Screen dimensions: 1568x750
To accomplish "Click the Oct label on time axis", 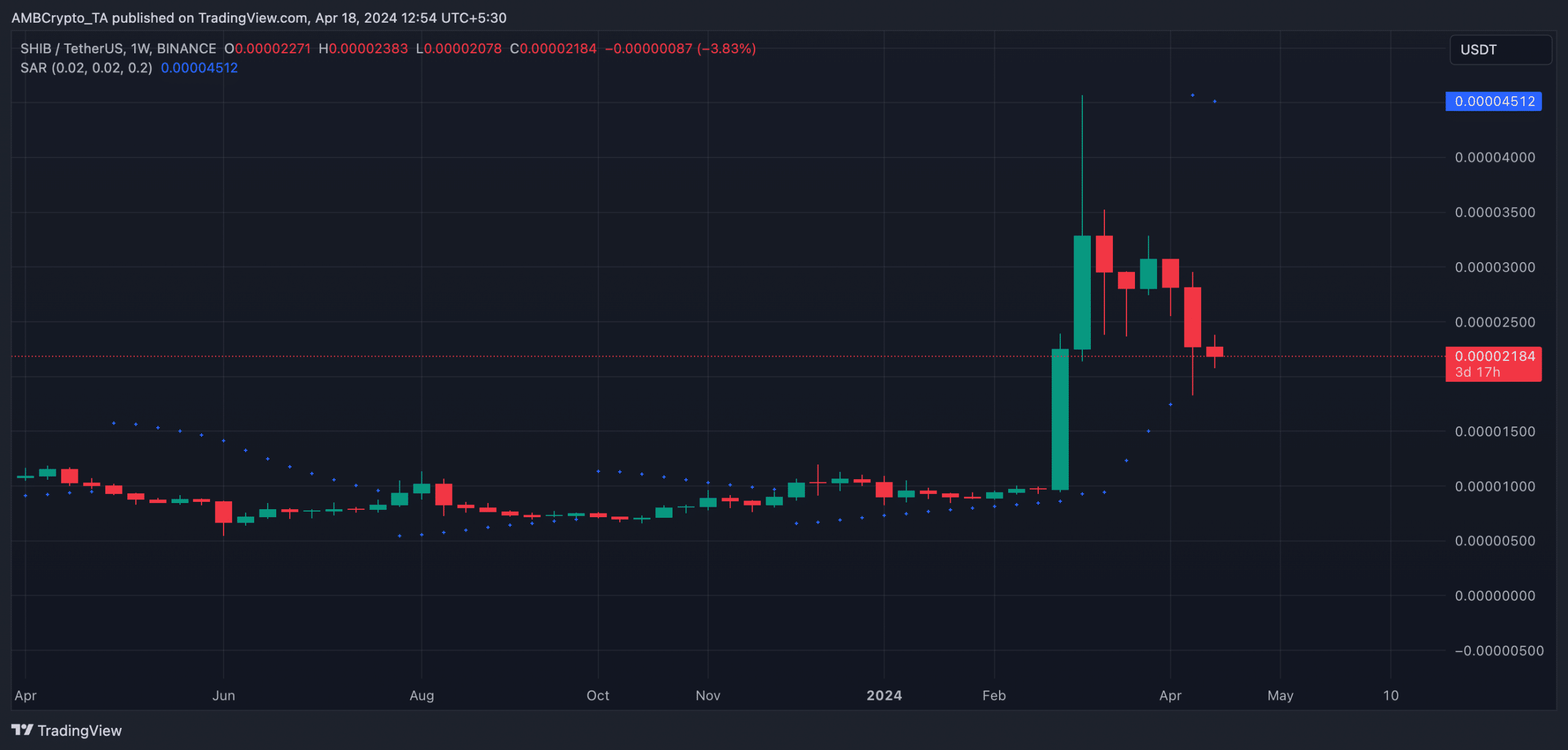I will pyautogui.click(x=598, y=695).
